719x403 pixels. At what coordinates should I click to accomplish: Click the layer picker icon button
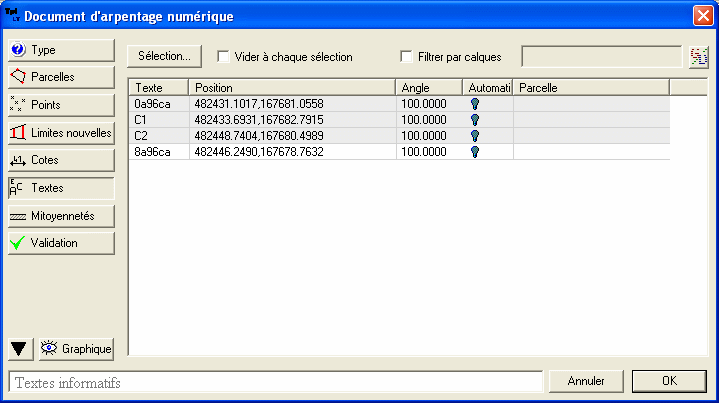point(699,57)
